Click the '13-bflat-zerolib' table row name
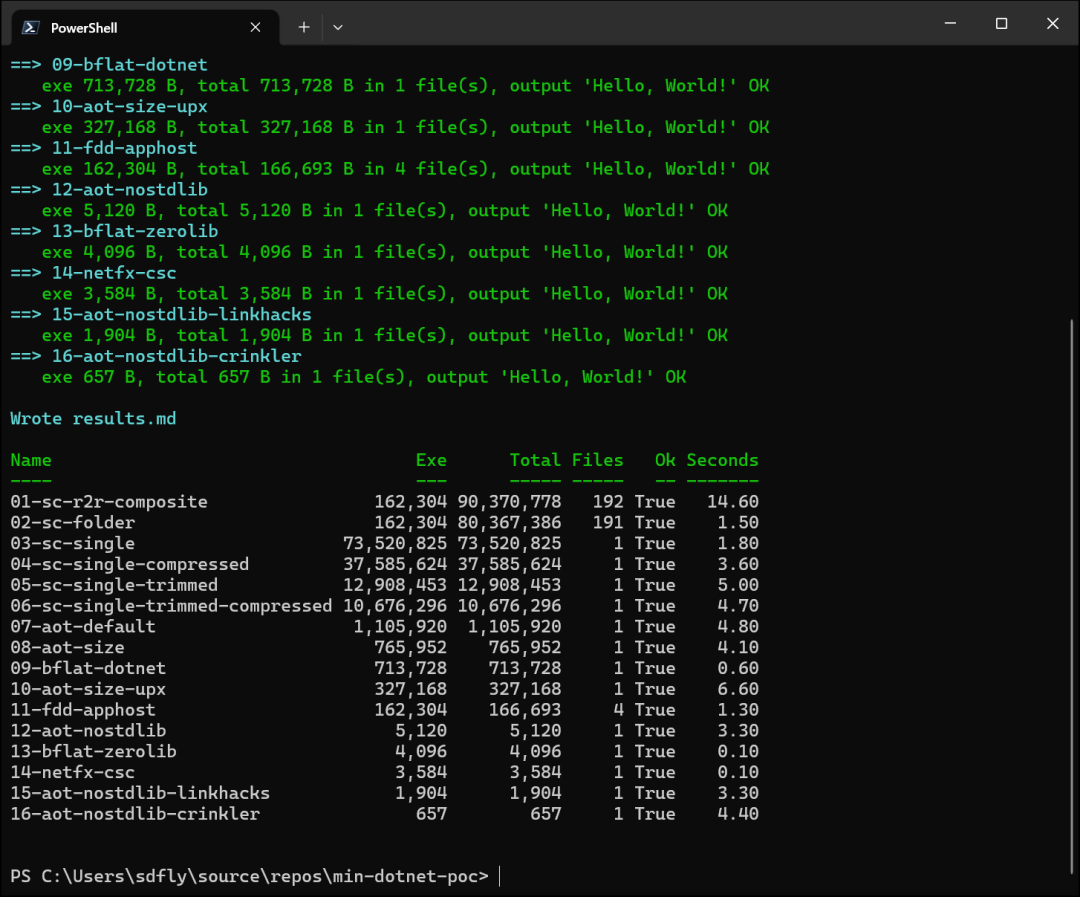Screen dimensions: 1080x897 click(93, 751)
